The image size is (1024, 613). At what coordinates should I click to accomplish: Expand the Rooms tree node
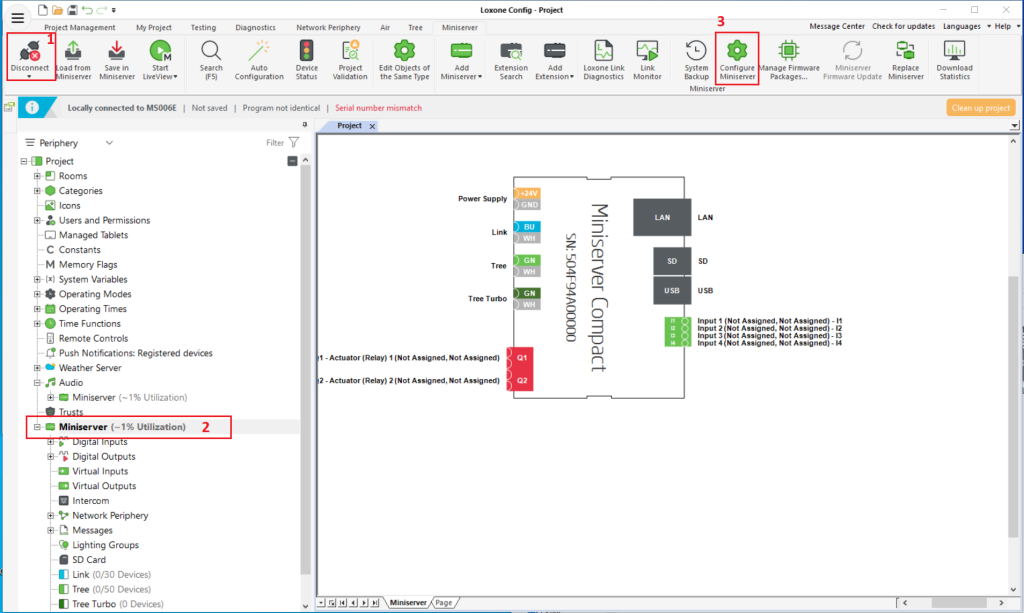(37, 176)
